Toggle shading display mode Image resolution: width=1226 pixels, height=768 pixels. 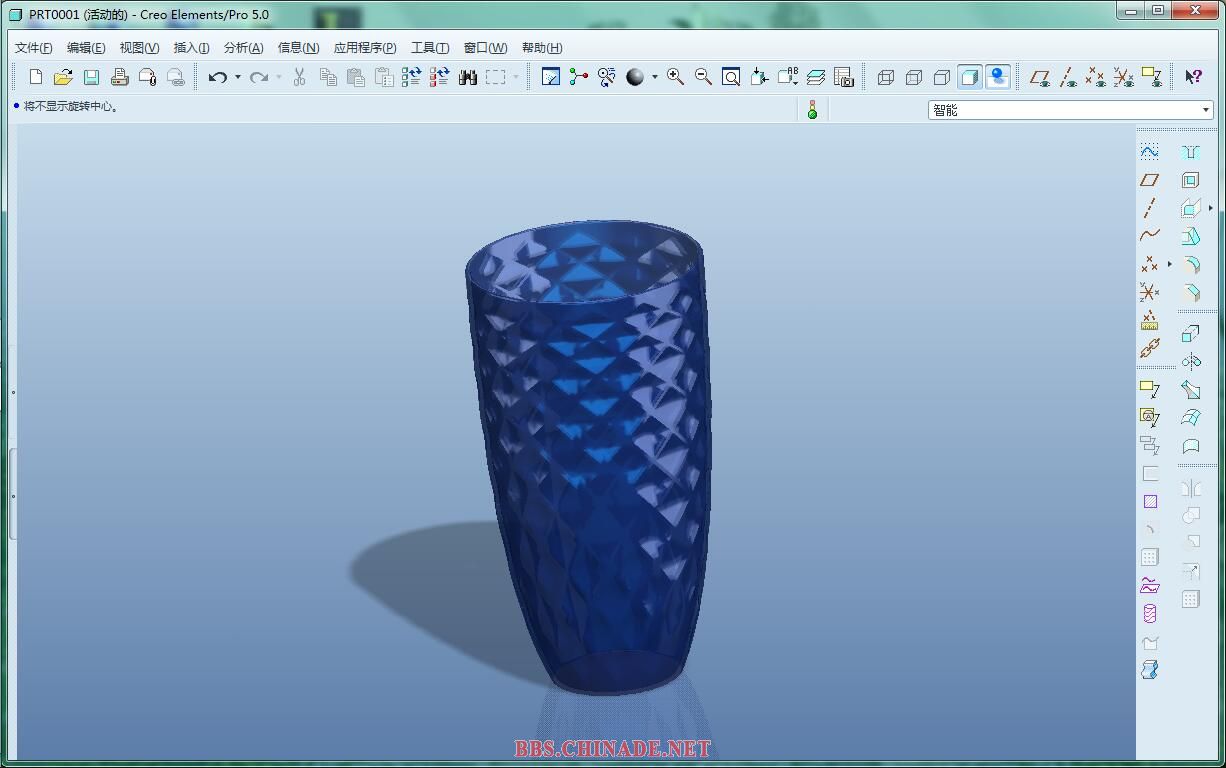tap(969, 77)
